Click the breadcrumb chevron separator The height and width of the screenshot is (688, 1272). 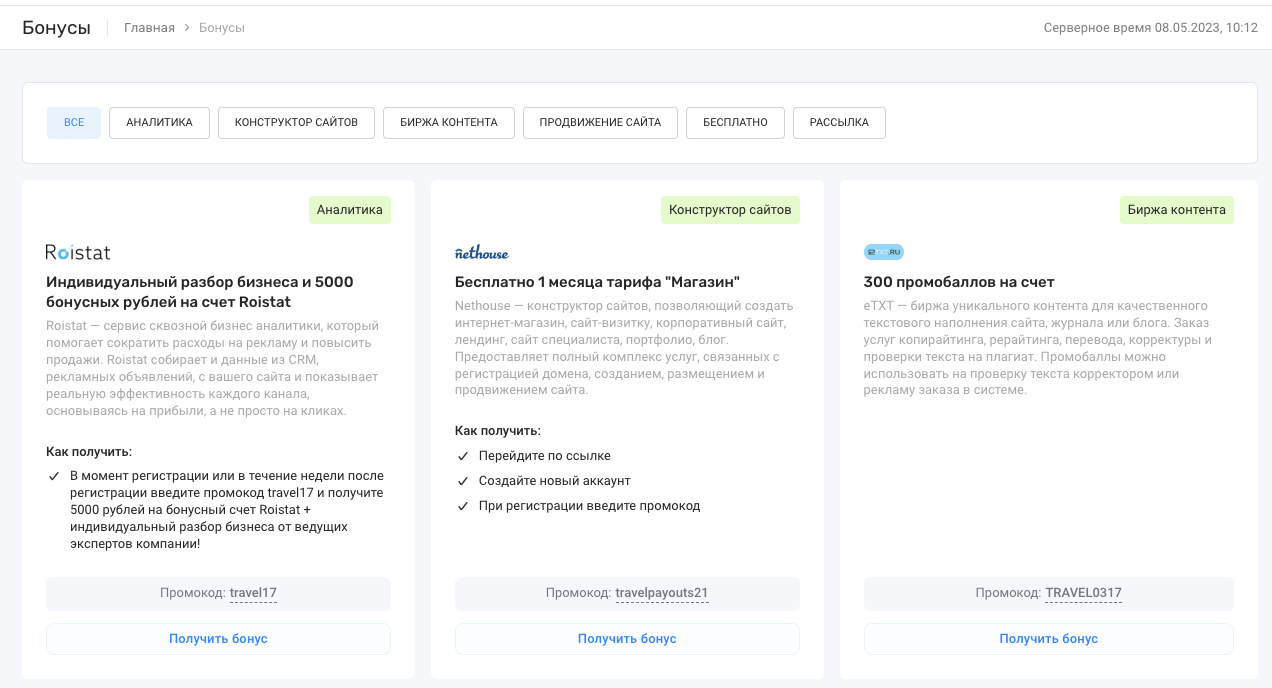click(187, 28)
